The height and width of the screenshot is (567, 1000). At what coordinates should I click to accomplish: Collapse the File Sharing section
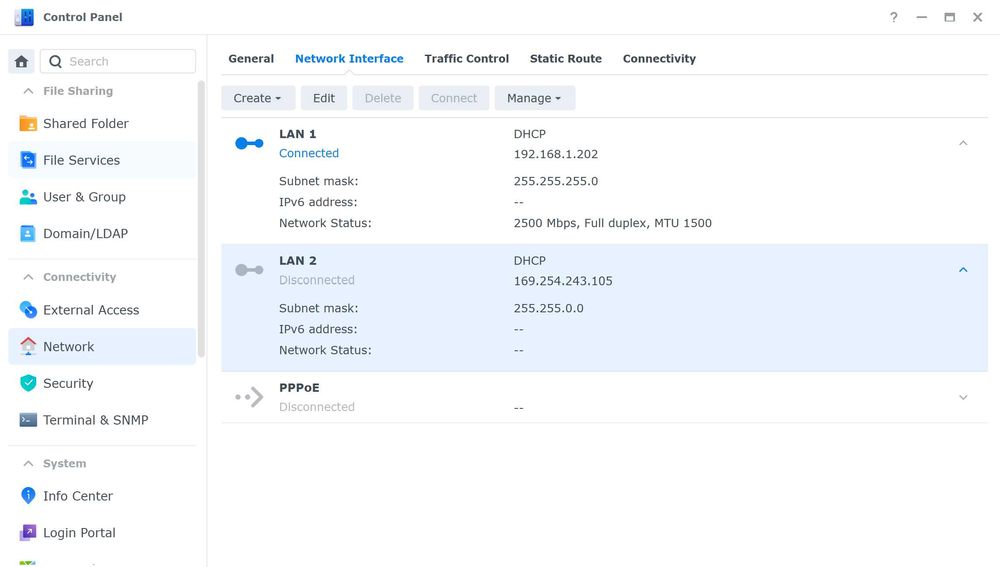pos(28,91)
